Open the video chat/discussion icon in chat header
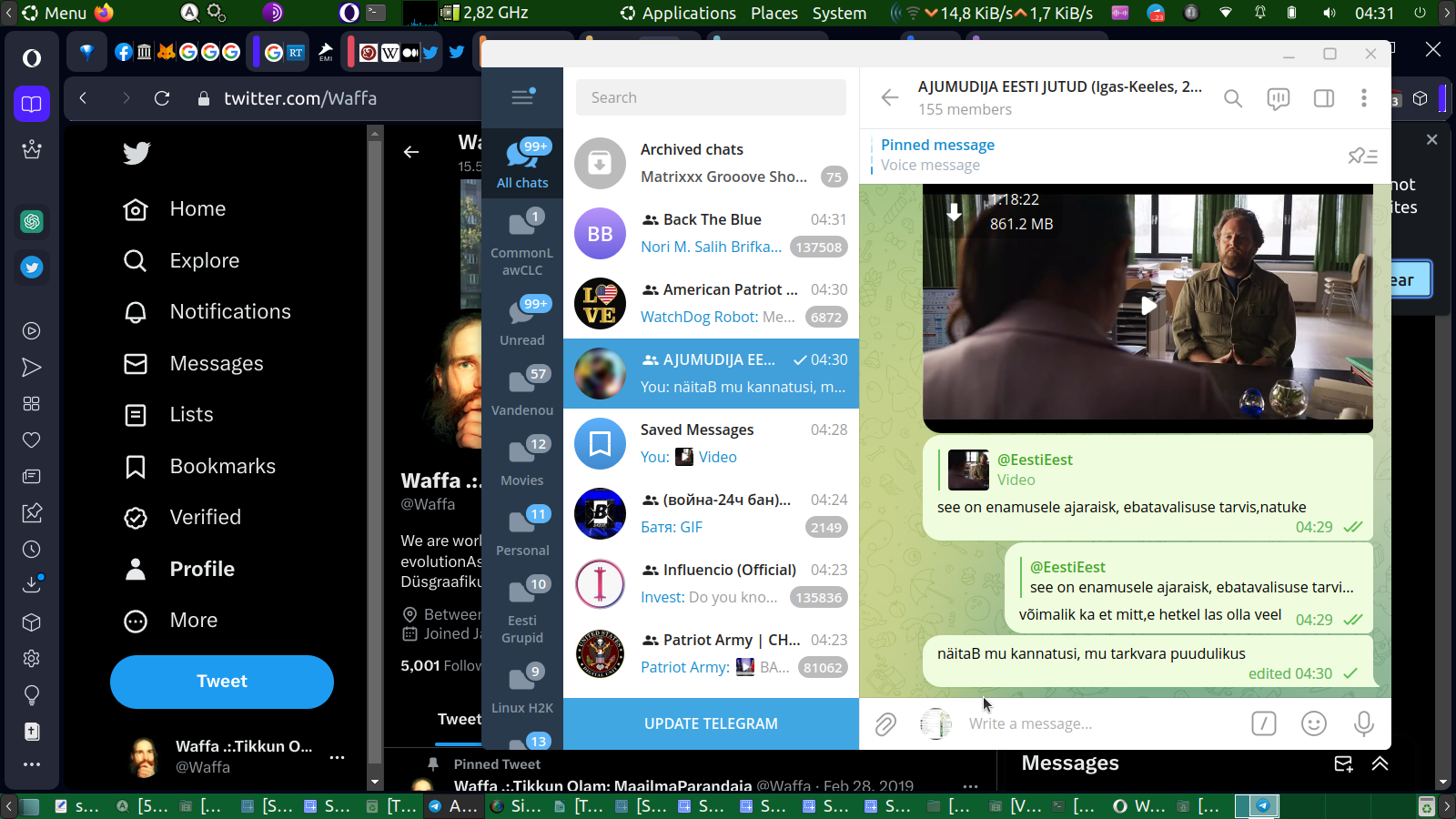Viewport: 1456px width, 819px height. pos(1279,98)
